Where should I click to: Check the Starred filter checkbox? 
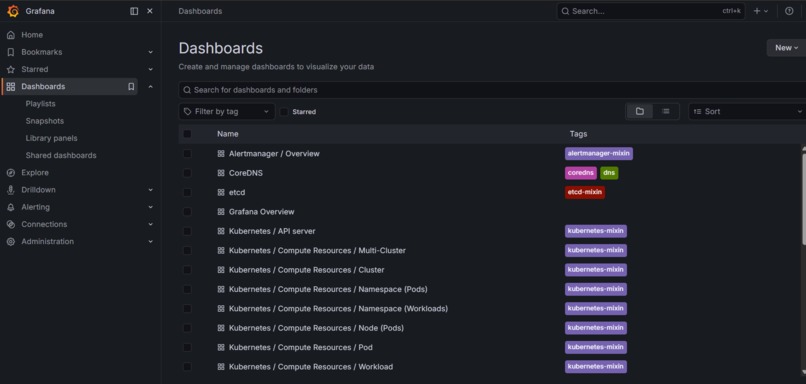click(284, 112)
